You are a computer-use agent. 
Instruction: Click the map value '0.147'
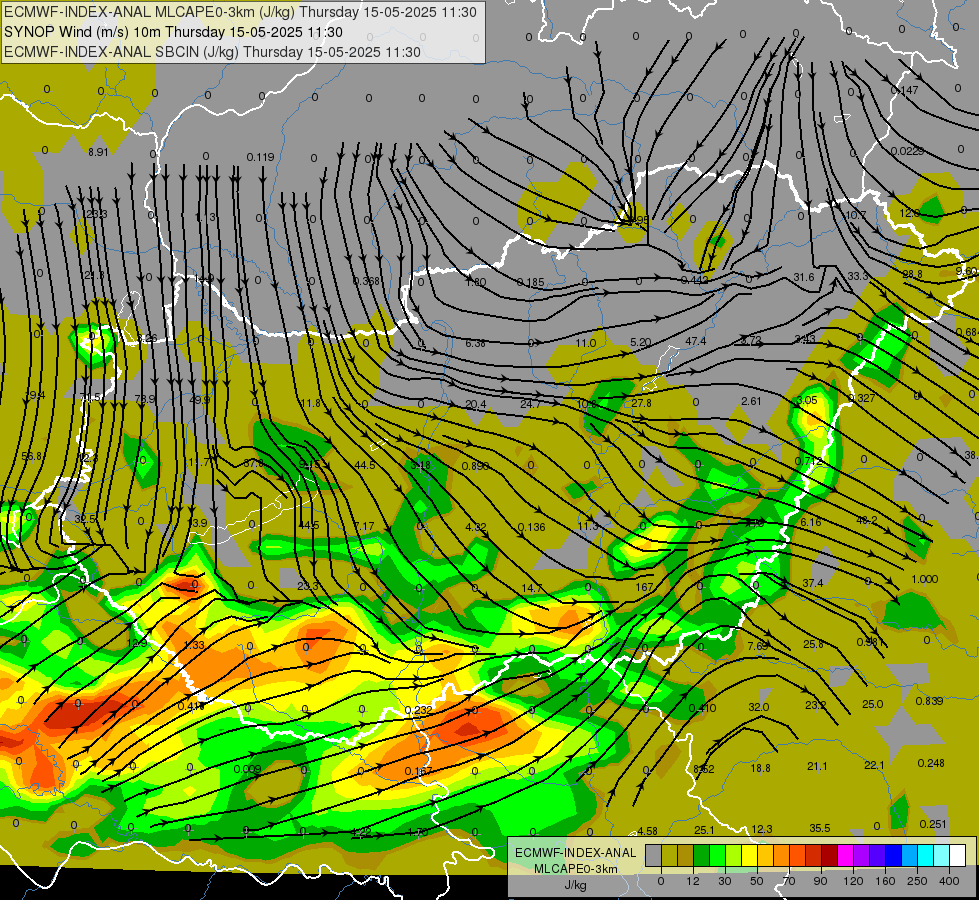click(904, 91)
